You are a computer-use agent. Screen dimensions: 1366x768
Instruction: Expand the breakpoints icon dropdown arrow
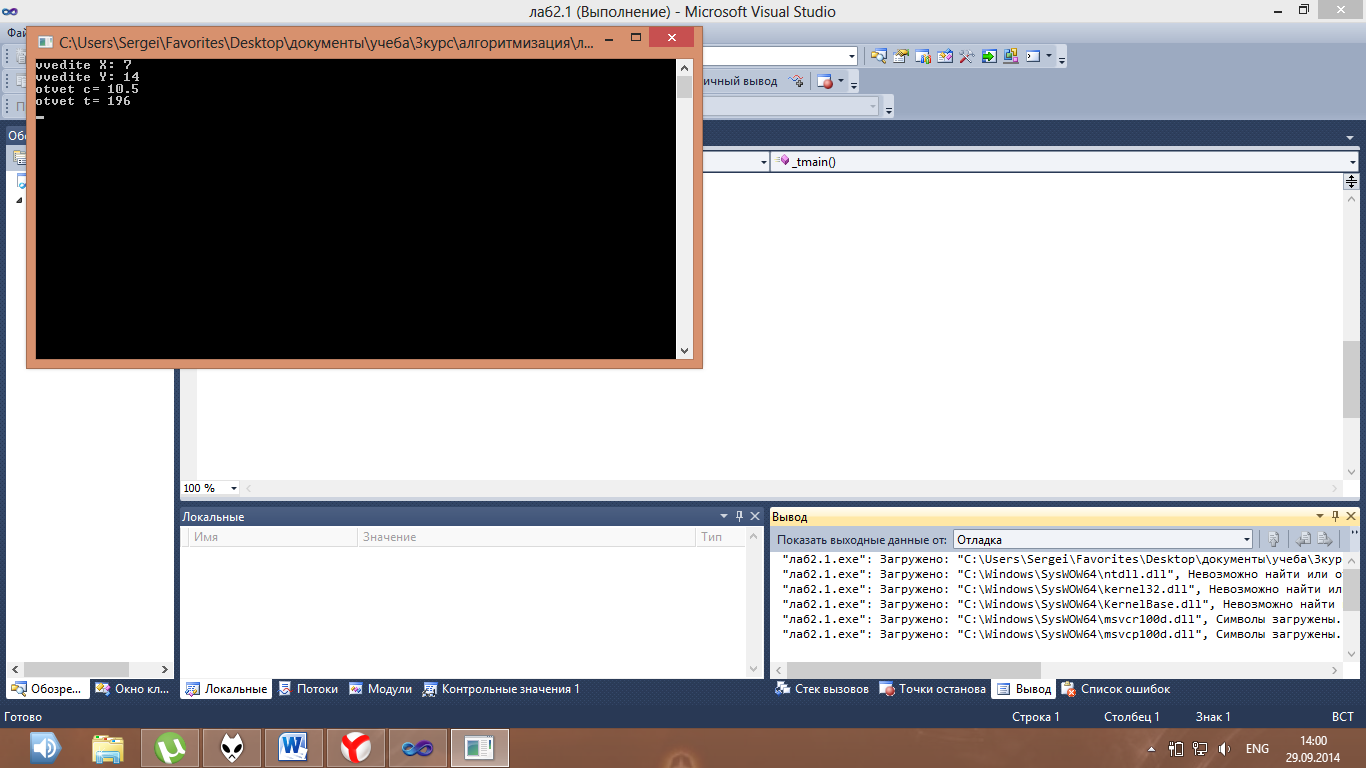tap(841, 81)
